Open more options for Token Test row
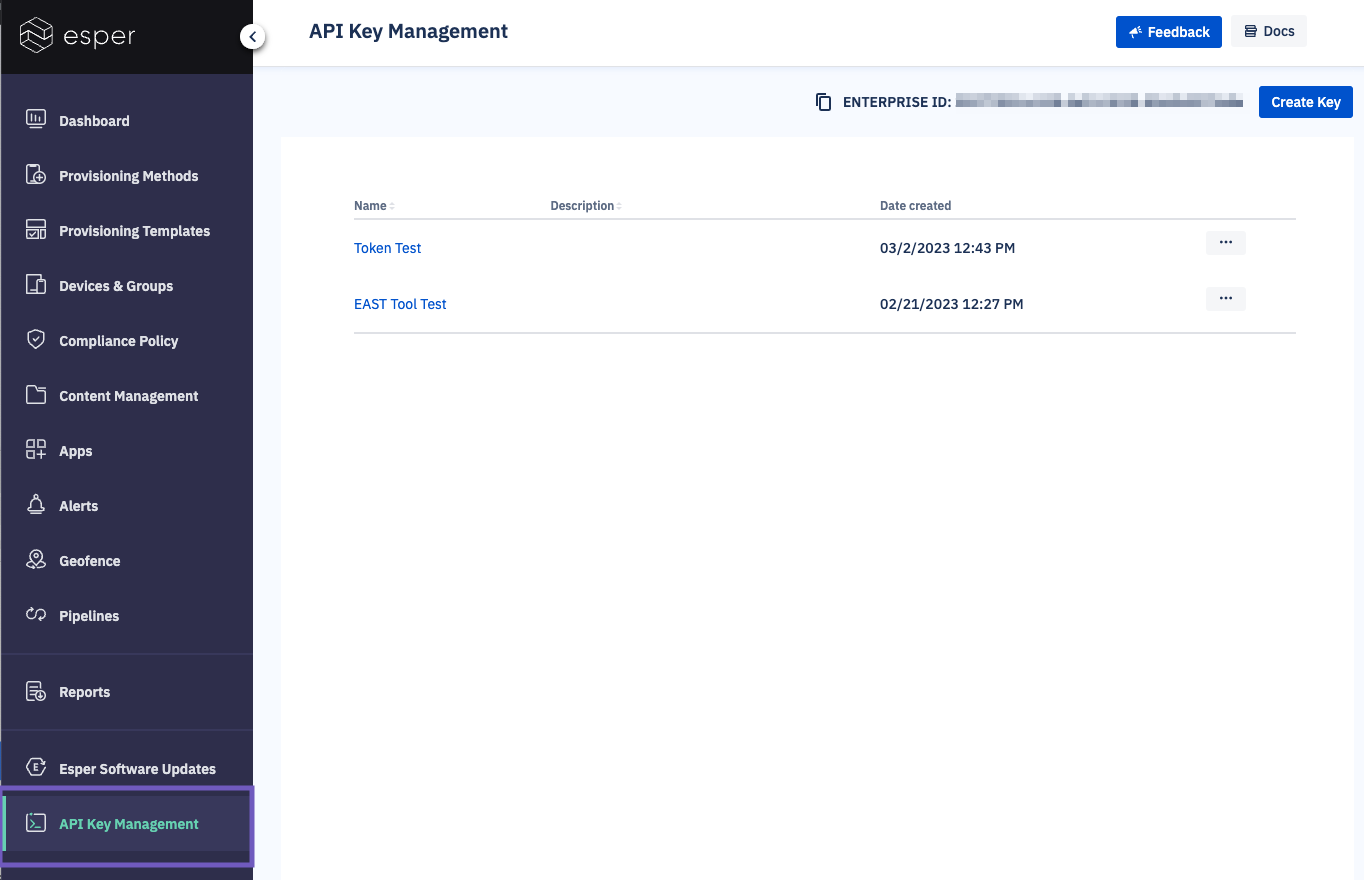The width and height of the screenshot is (1364, 880). coord(1225,243)
